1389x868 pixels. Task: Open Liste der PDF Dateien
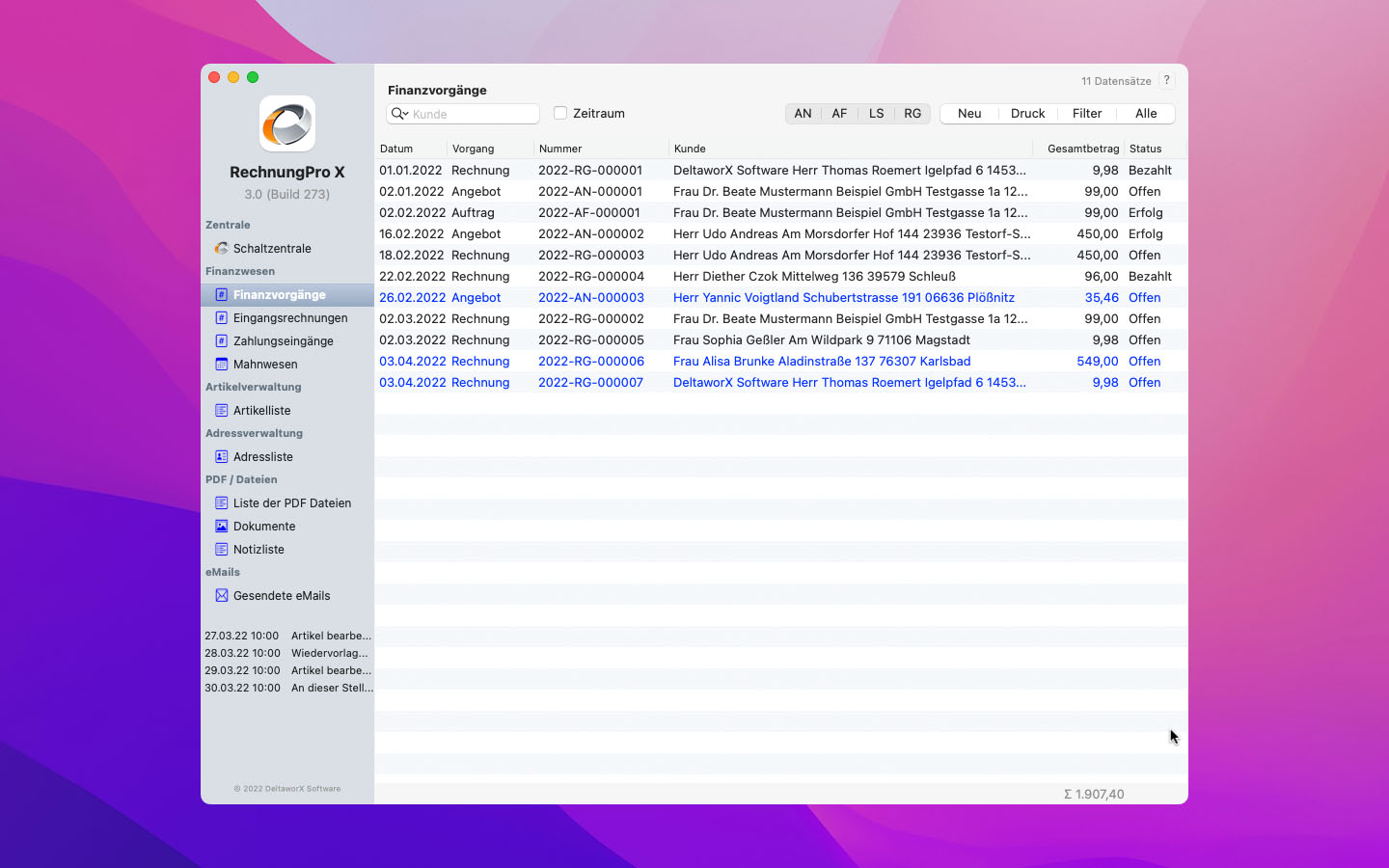coord(291,502)
